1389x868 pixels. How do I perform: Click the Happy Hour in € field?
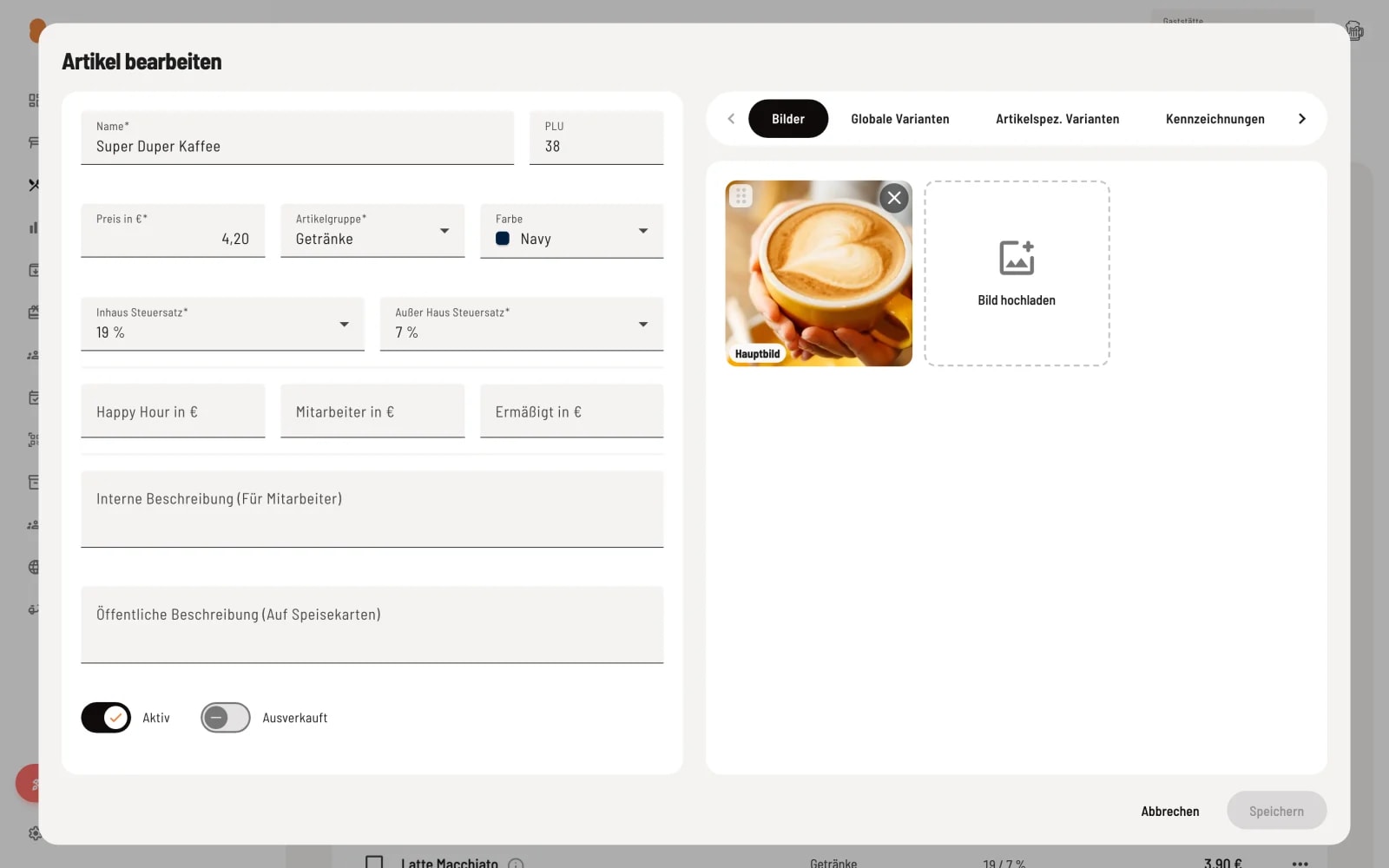(173, 411)
